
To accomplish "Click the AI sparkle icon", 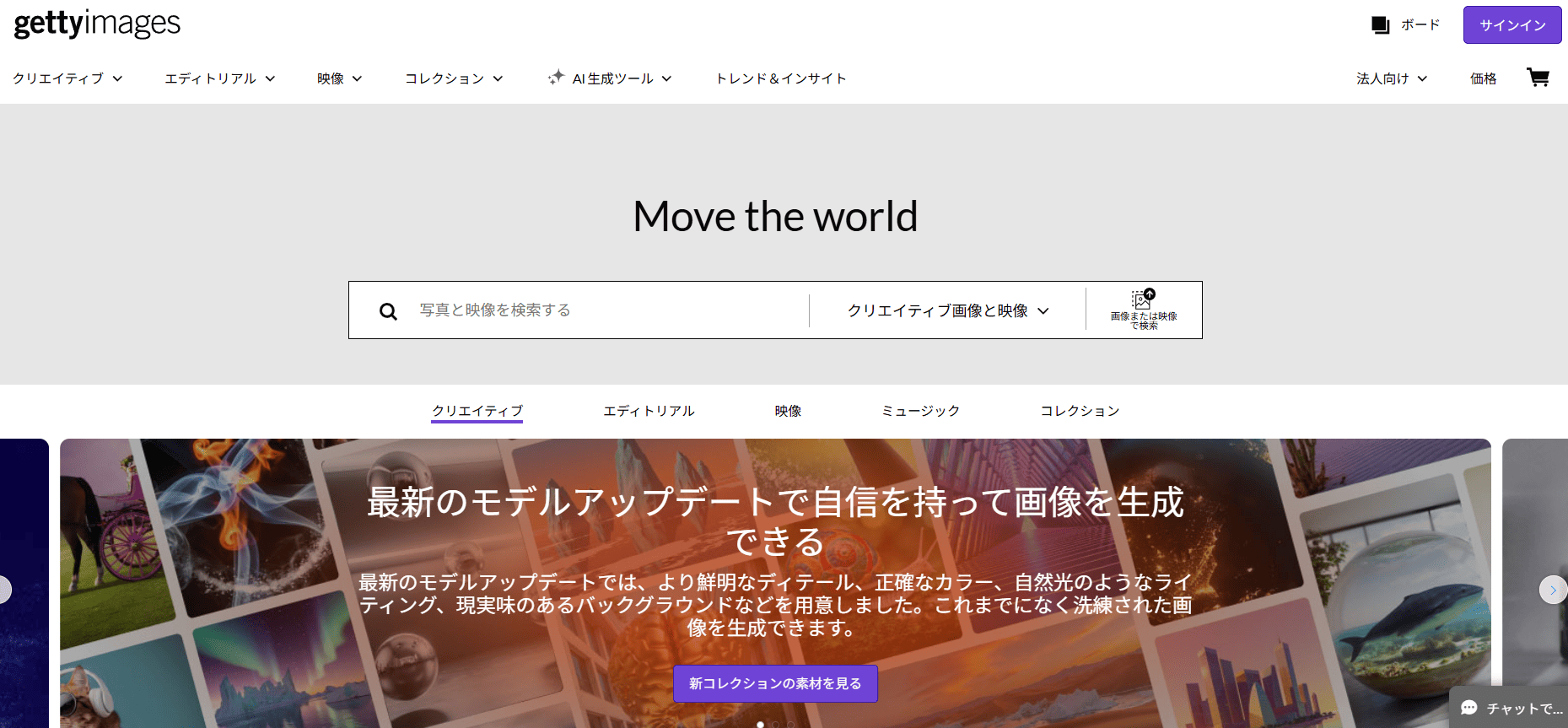I will pyautogui.click(x=556, y=78).
